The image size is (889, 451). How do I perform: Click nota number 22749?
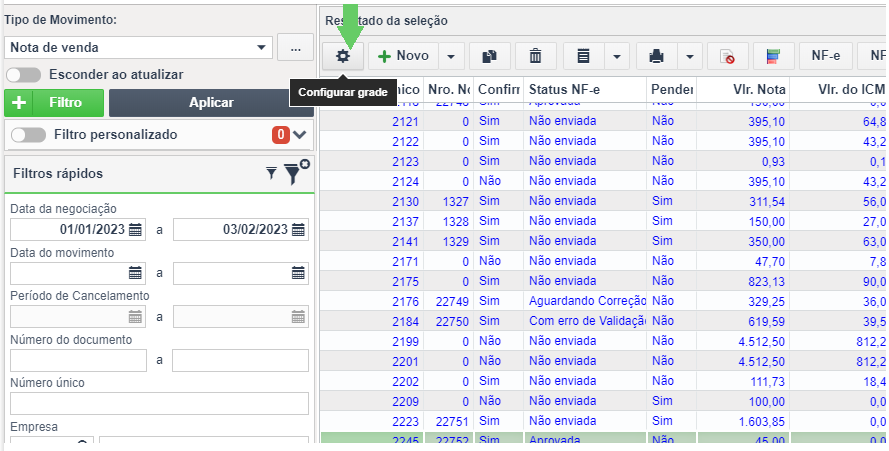(452, 302)
